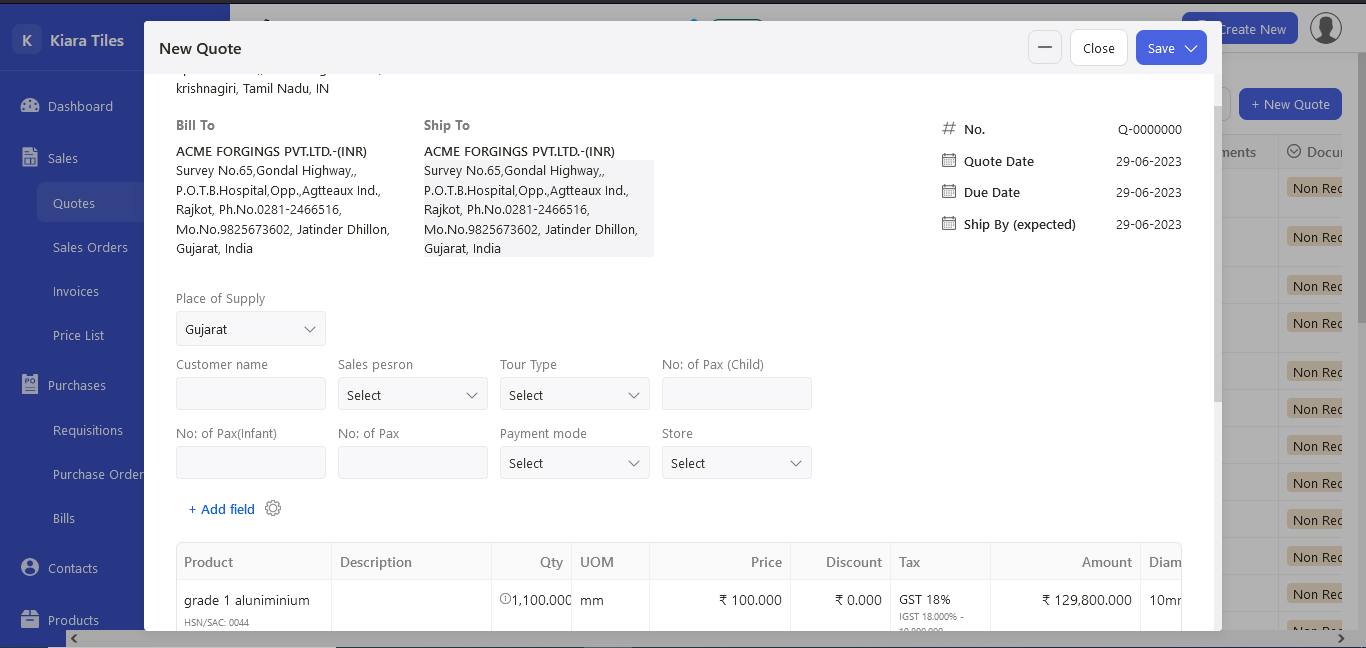Viewport: 1366px width, 648px height.
Task: Click the field settings gear icon
Action: tap(273, 508)
